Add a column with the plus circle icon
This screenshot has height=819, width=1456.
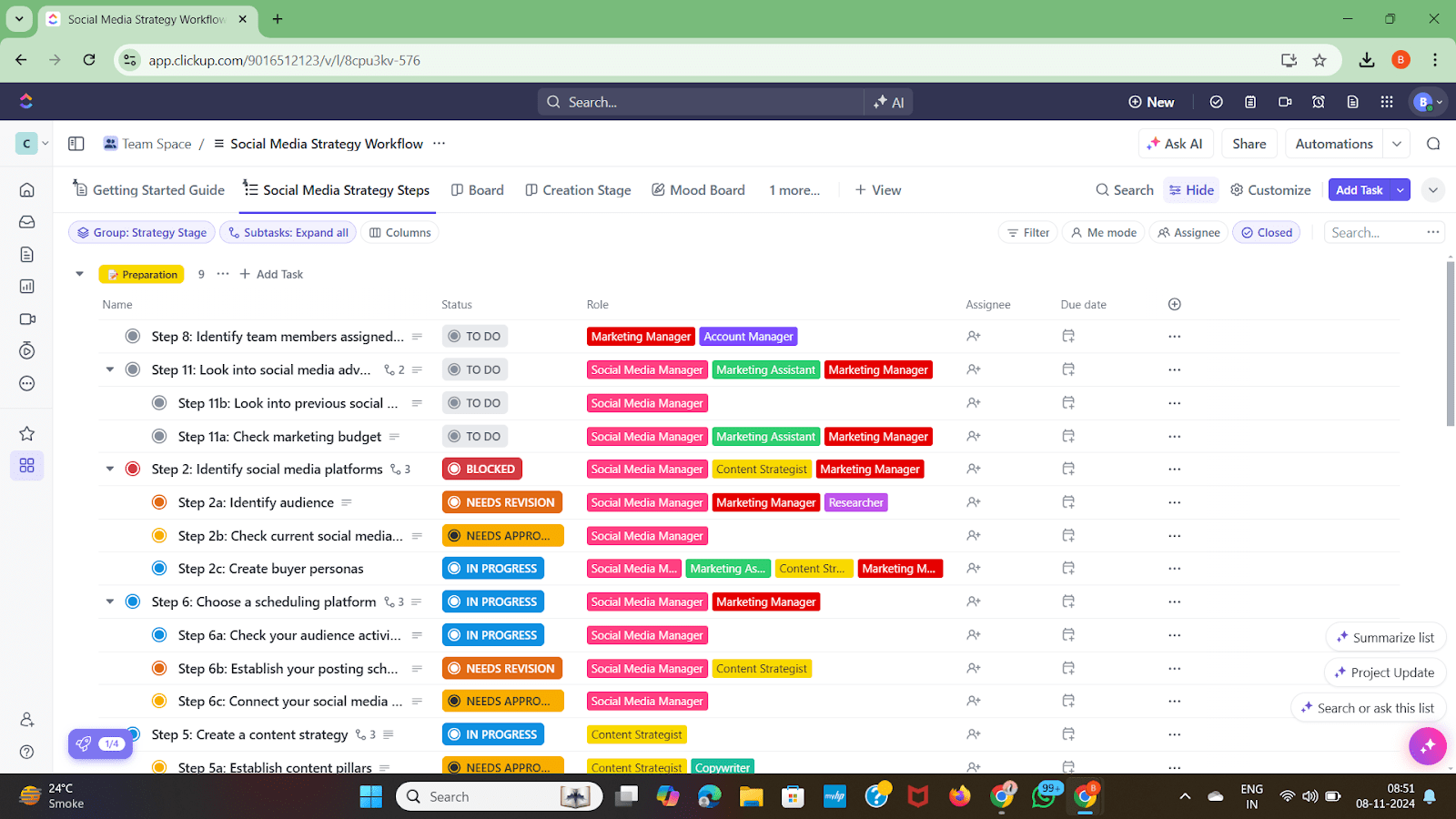pos(1175,304)
